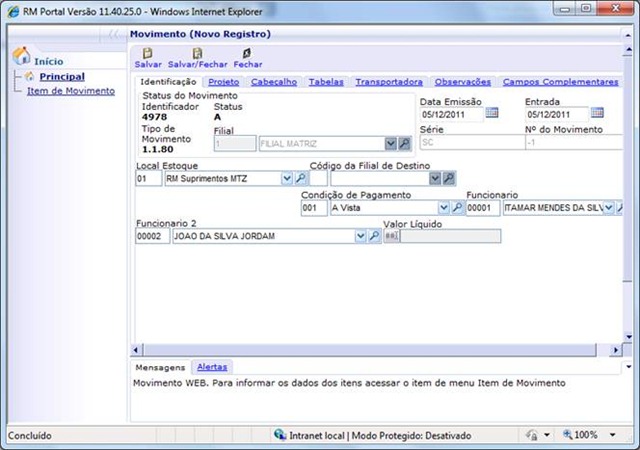Click vertical scrollbar down arrow

[628, 336]
